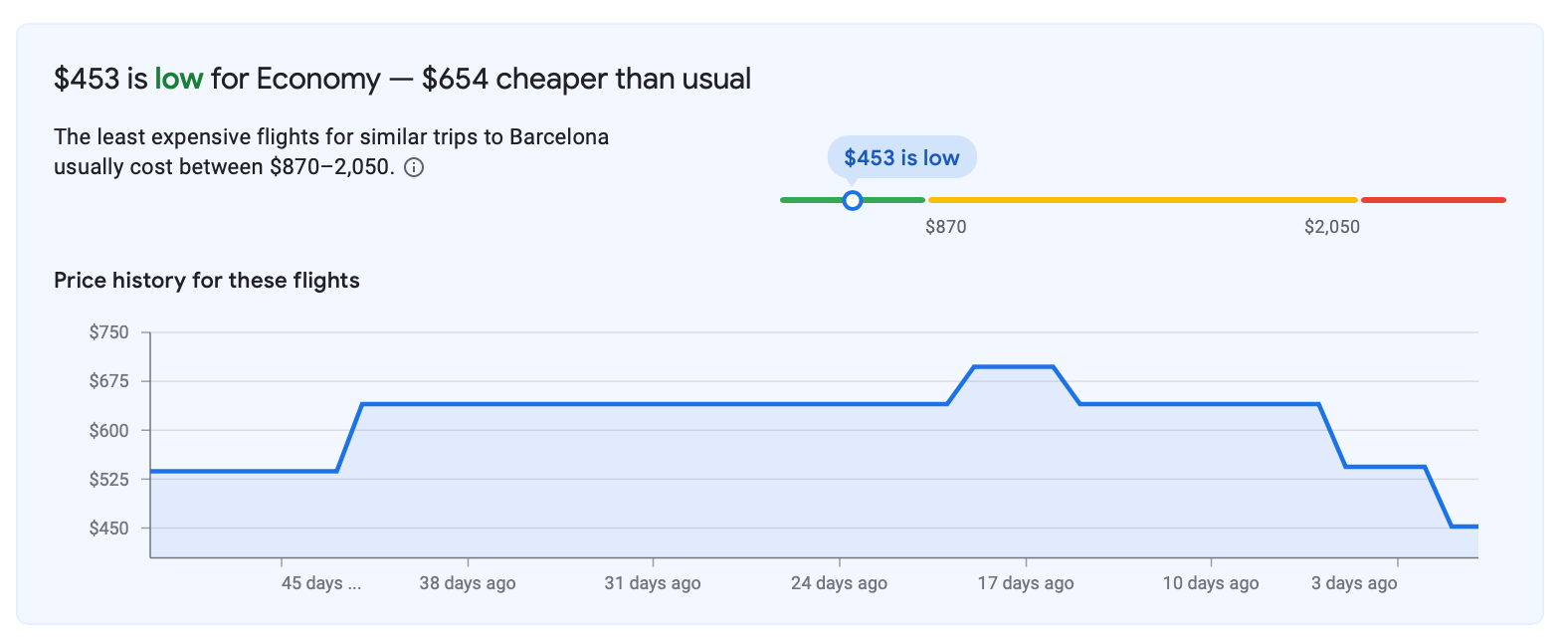Click the red high-price segment of the bar
Screen dimensions: 1568x639
coord(1433,200)
